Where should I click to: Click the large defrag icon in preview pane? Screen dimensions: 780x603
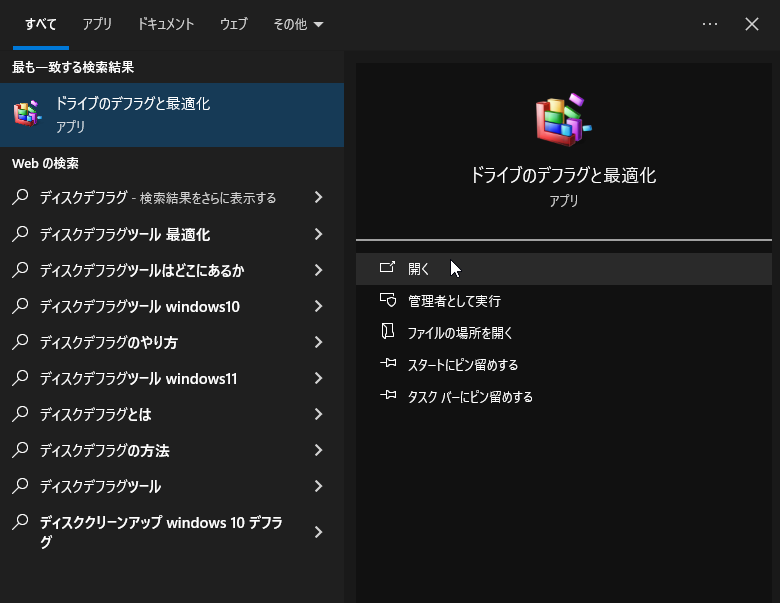point(563,119)
